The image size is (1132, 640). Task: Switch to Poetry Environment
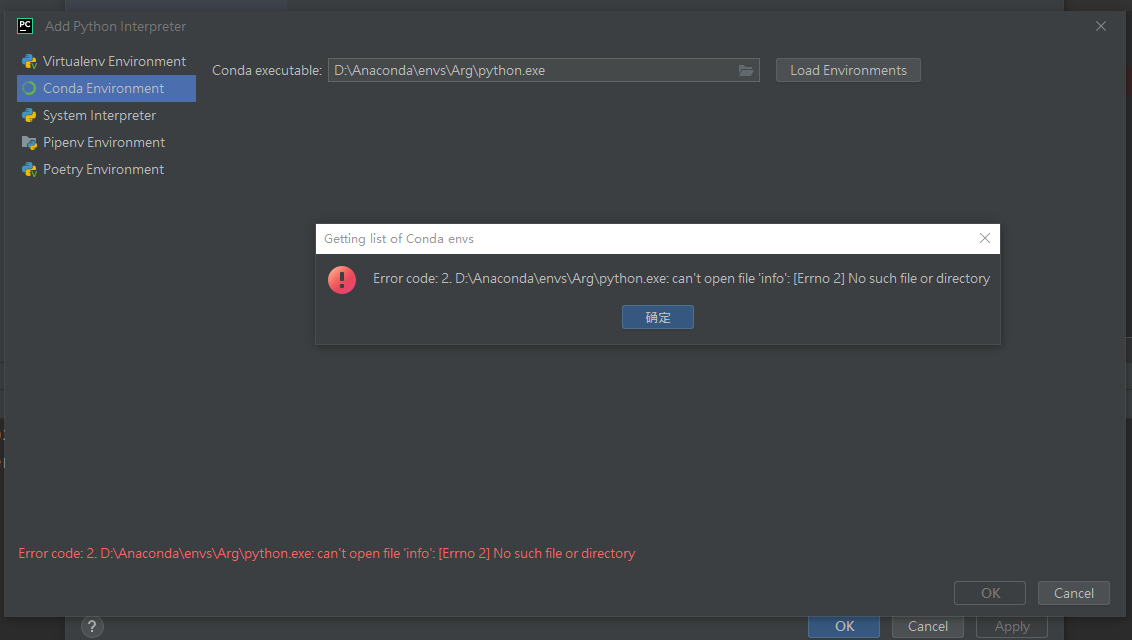click(106, 170)
